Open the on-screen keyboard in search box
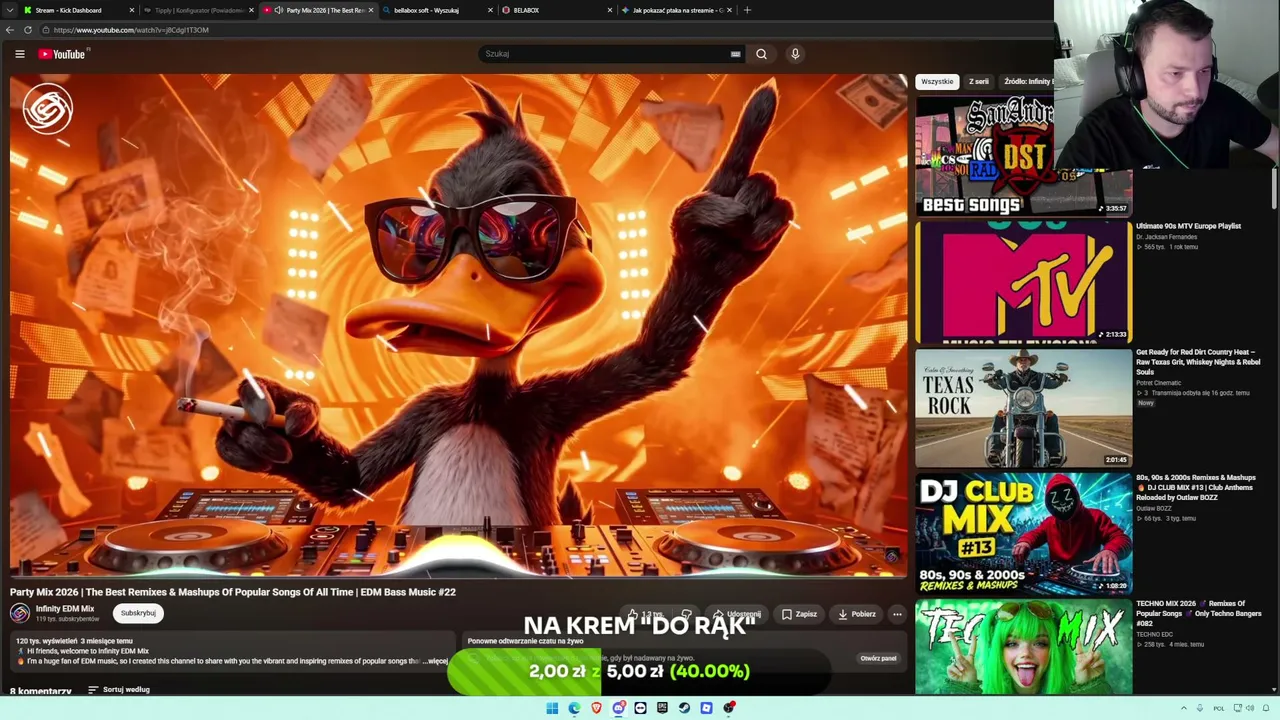The image size is (1280, 720). click(x=735, y=54)
